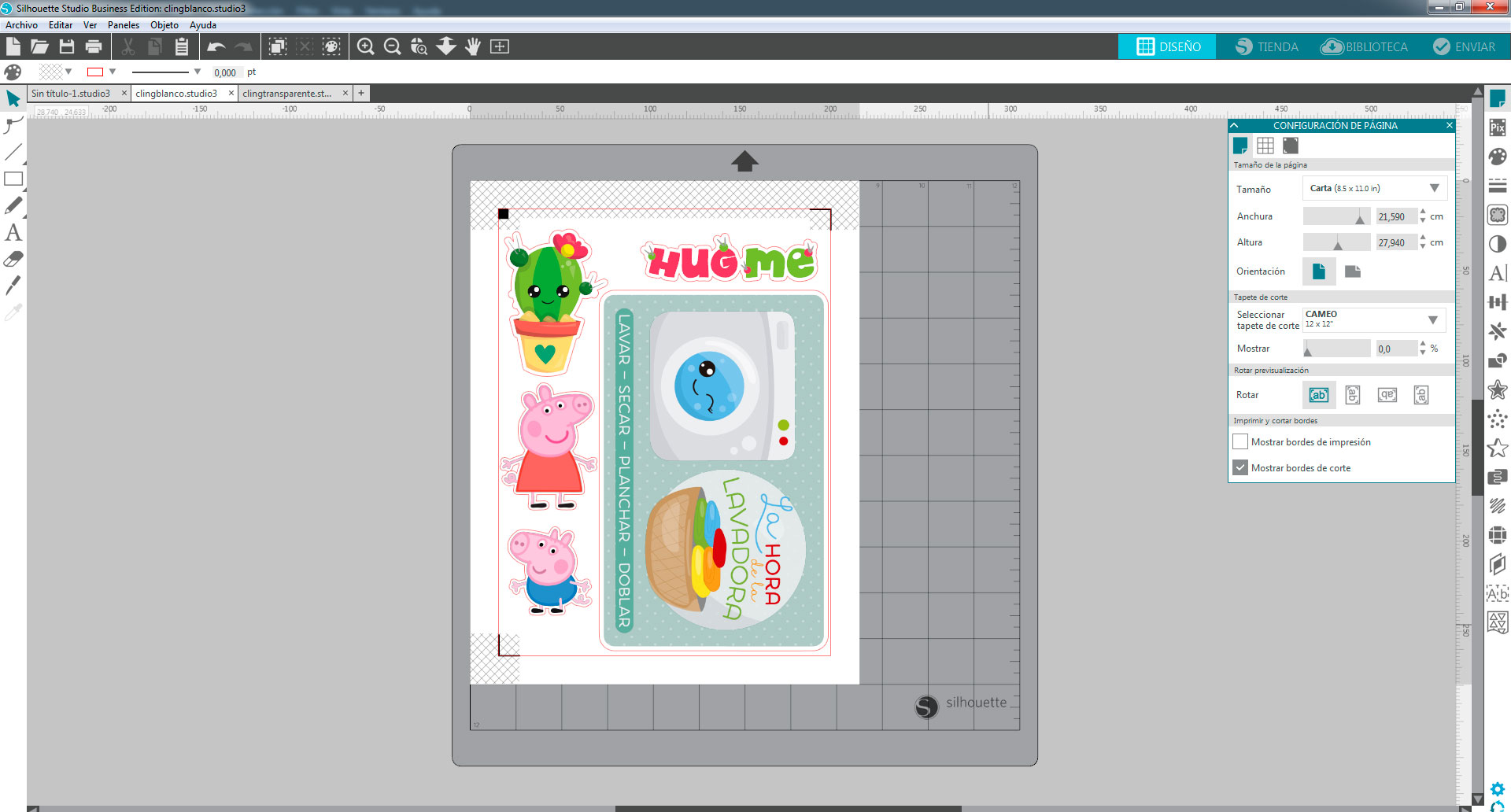Click the New document icon
The width and height of the screenshot is (1511, 812).
[x=13, y=46]
